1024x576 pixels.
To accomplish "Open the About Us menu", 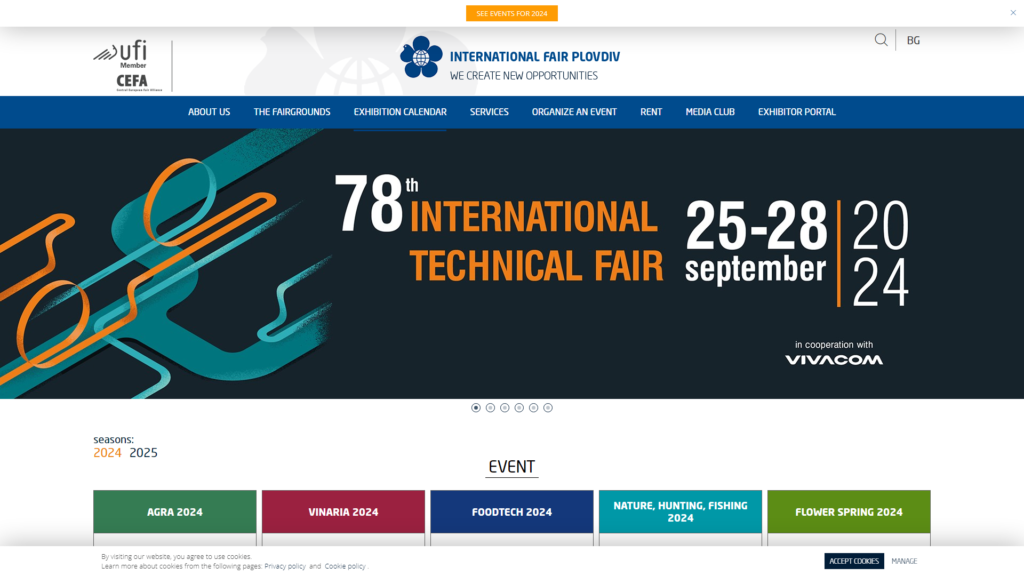I will coord(209,112).
